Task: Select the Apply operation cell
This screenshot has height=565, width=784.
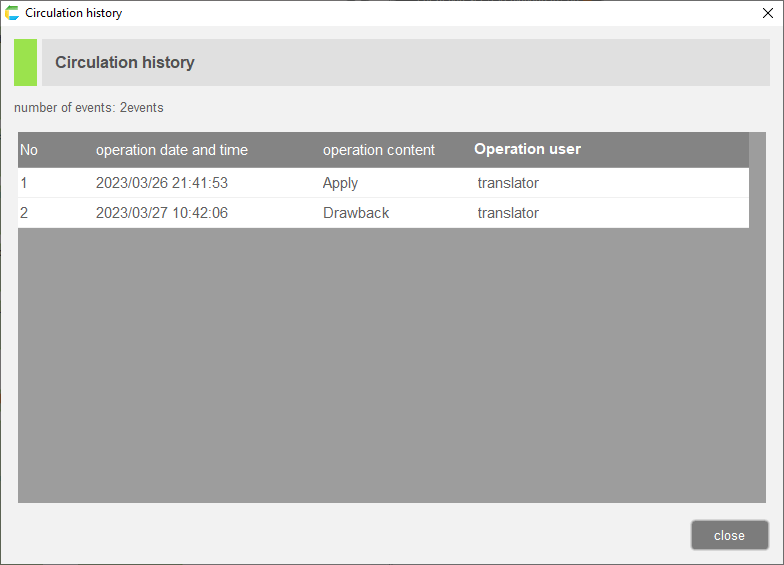Action: pos(340,183)
